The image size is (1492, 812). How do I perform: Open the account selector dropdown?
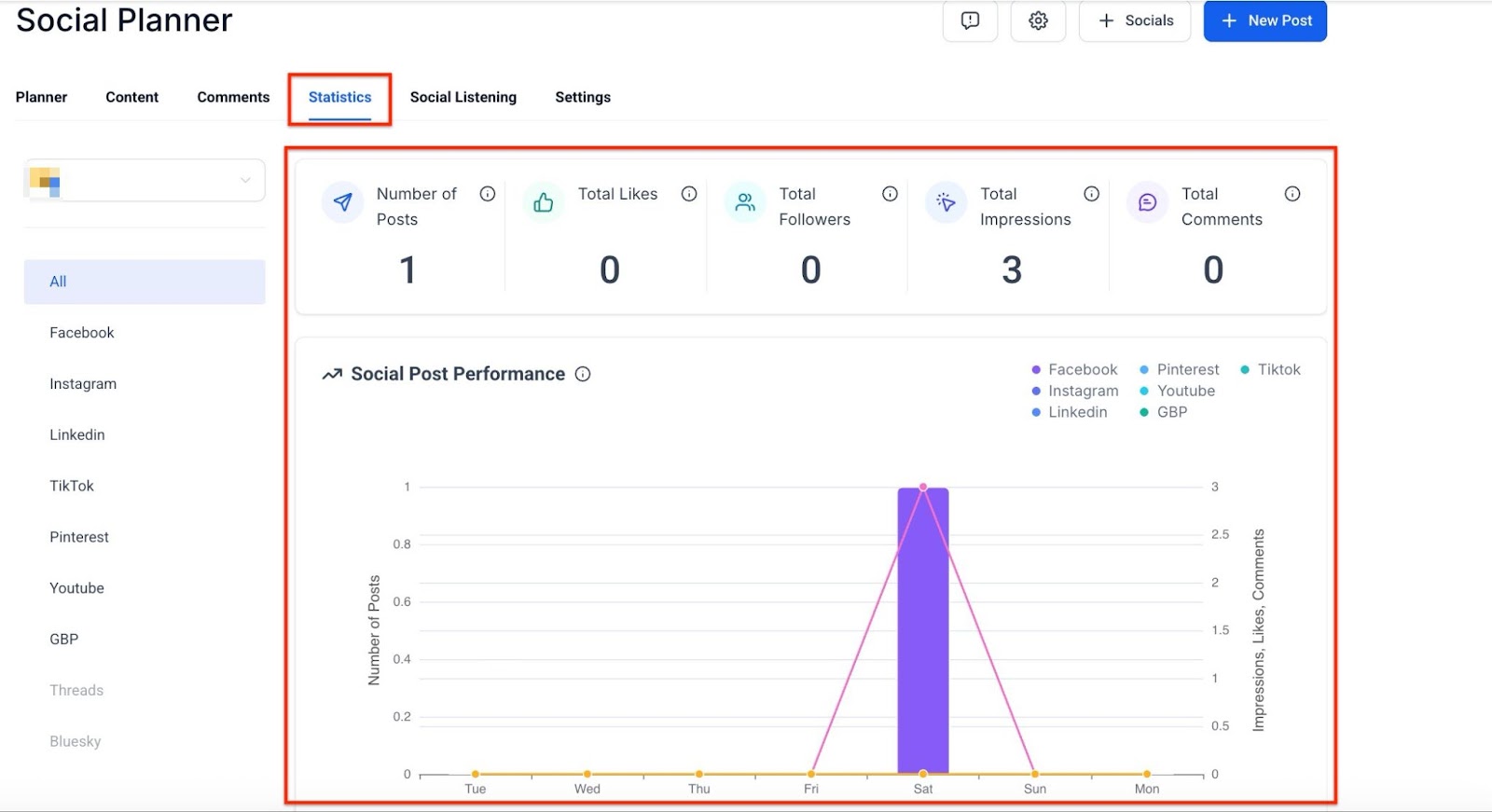tap(145, 180)
